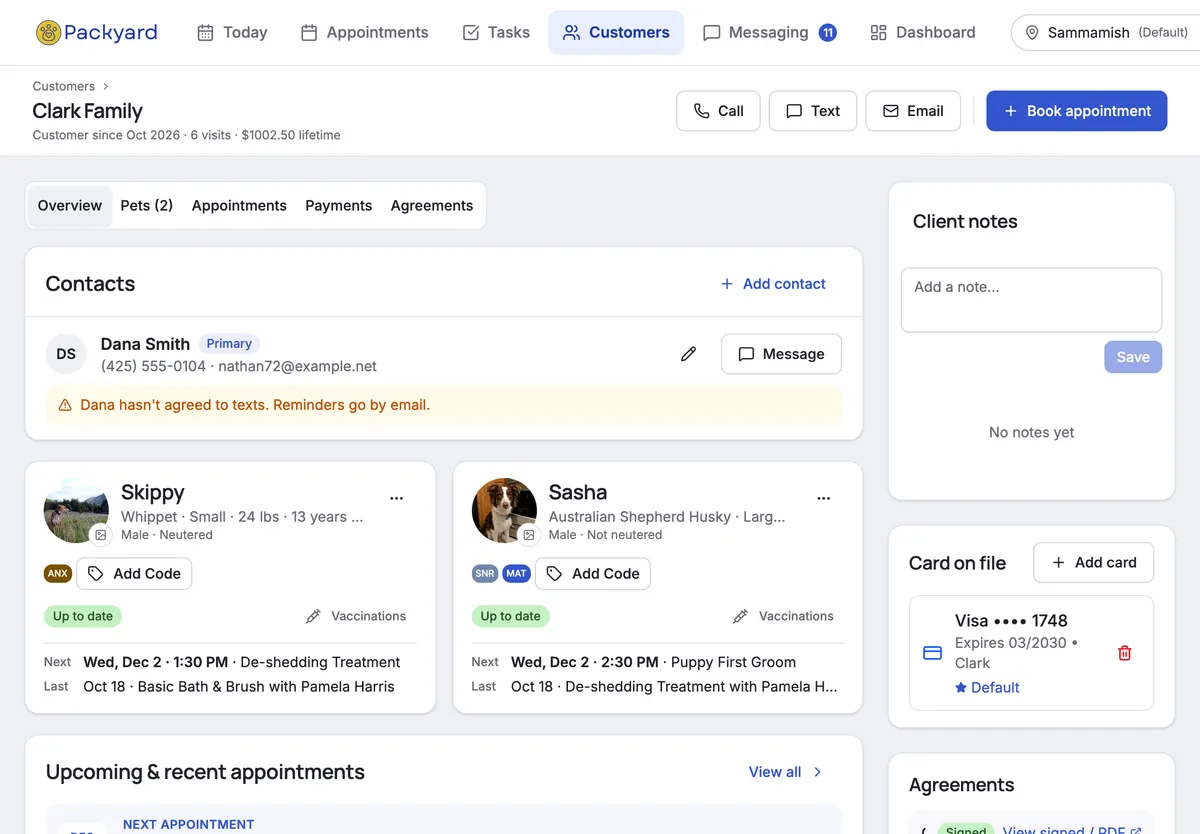The image size is (1200, 834).
Task: Message Dana Smith
Action: (781, 354)
